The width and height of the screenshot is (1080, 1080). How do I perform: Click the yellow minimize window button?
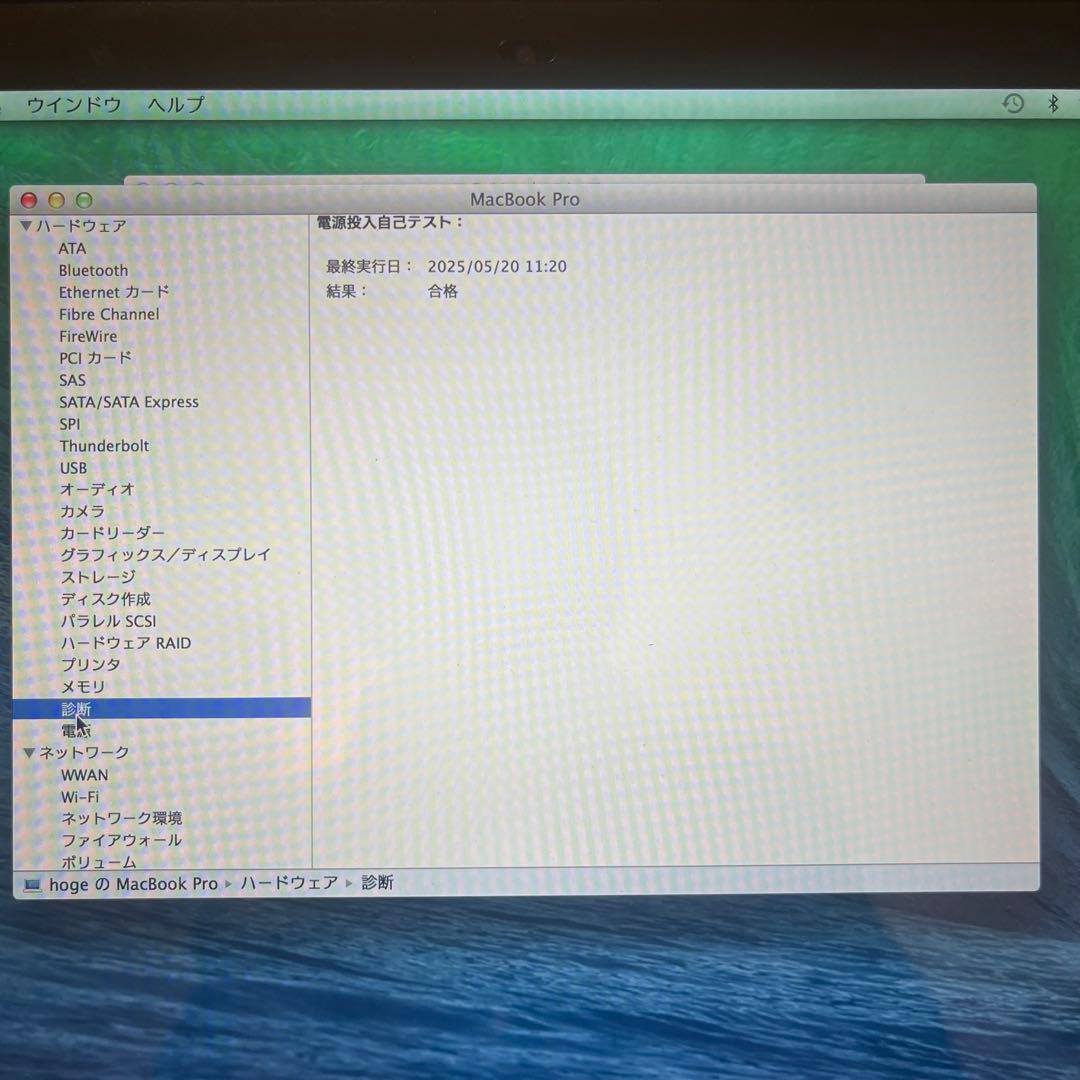point(56,200)
